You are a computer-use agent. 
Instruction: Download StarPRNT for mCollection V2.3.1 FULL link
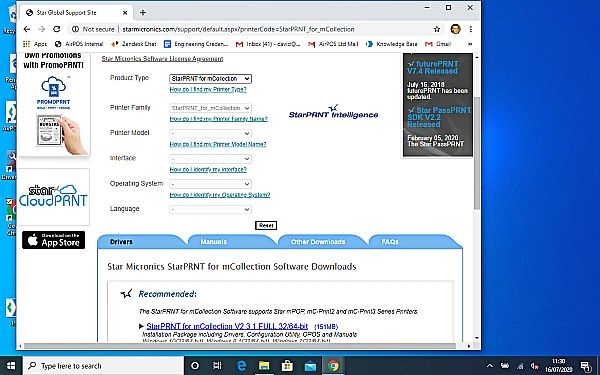tap(227, 326)
